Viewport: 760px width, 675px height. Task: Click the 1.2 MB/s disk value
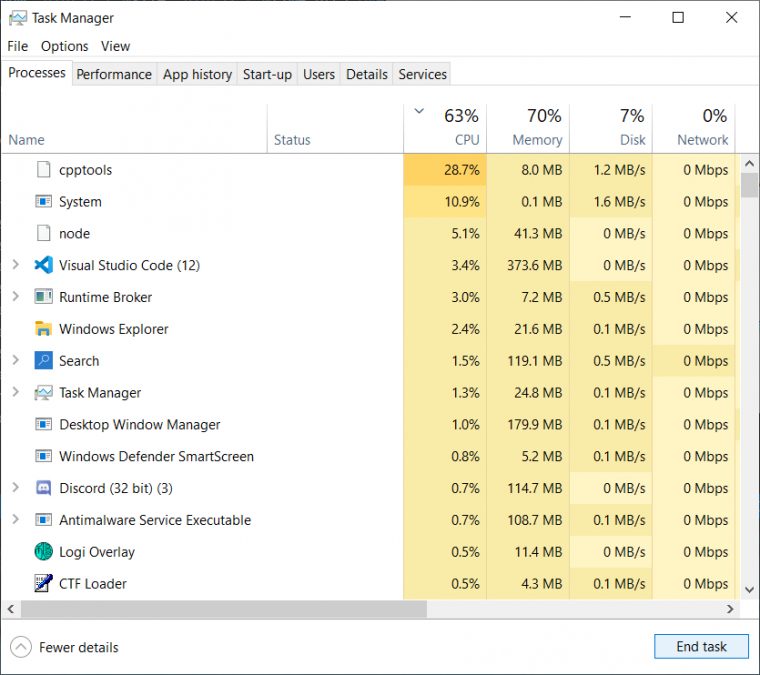coord(619,170)
